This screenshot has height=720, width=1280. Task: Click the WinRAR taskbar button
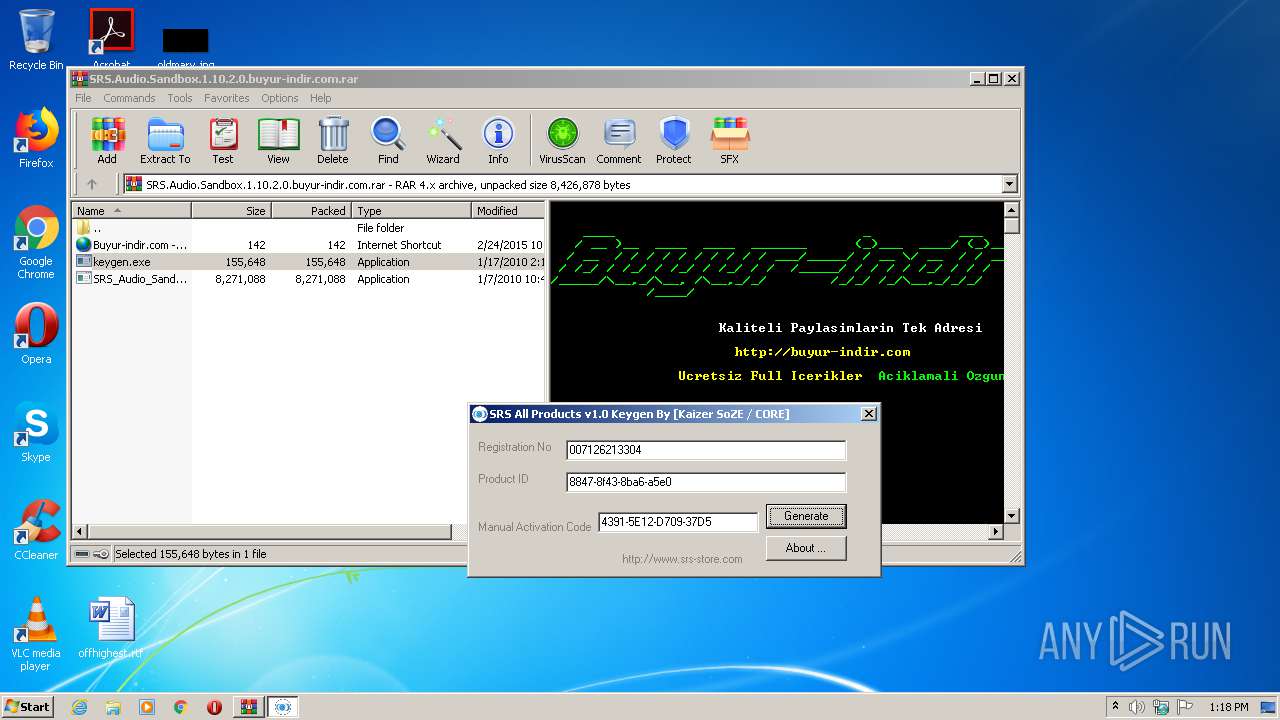(249, 707)
